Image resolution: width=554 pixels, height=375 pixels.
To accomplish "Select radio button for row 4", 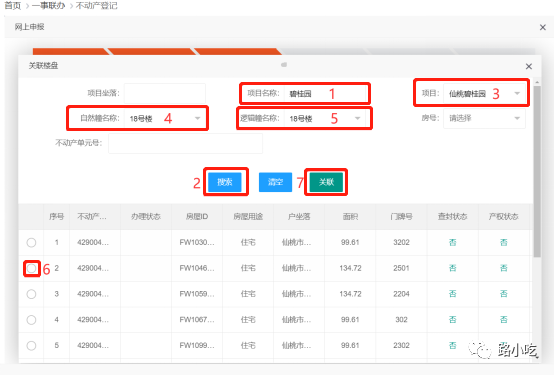I will [x=31, y=320].
